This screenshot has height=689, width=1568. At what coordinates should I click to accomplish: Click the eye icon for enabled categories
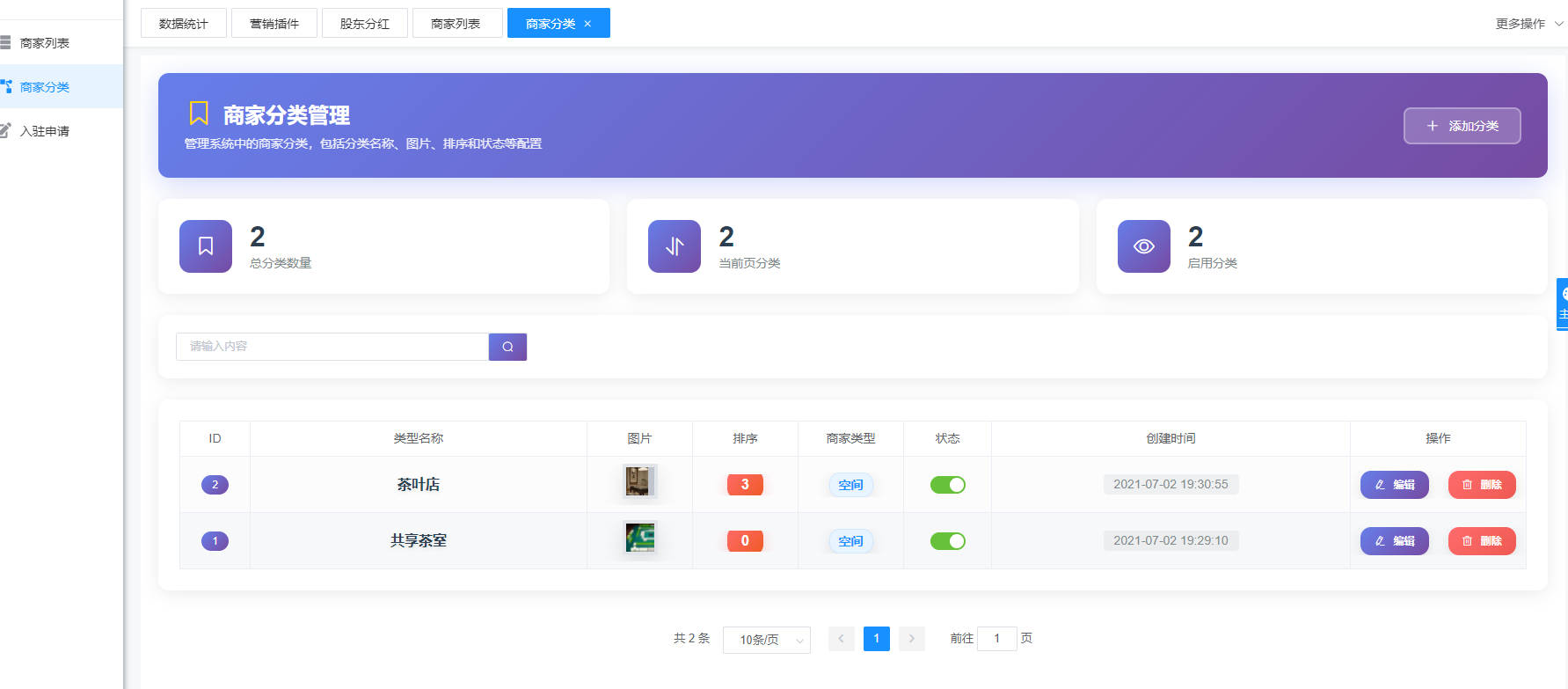pos(1143,246)
